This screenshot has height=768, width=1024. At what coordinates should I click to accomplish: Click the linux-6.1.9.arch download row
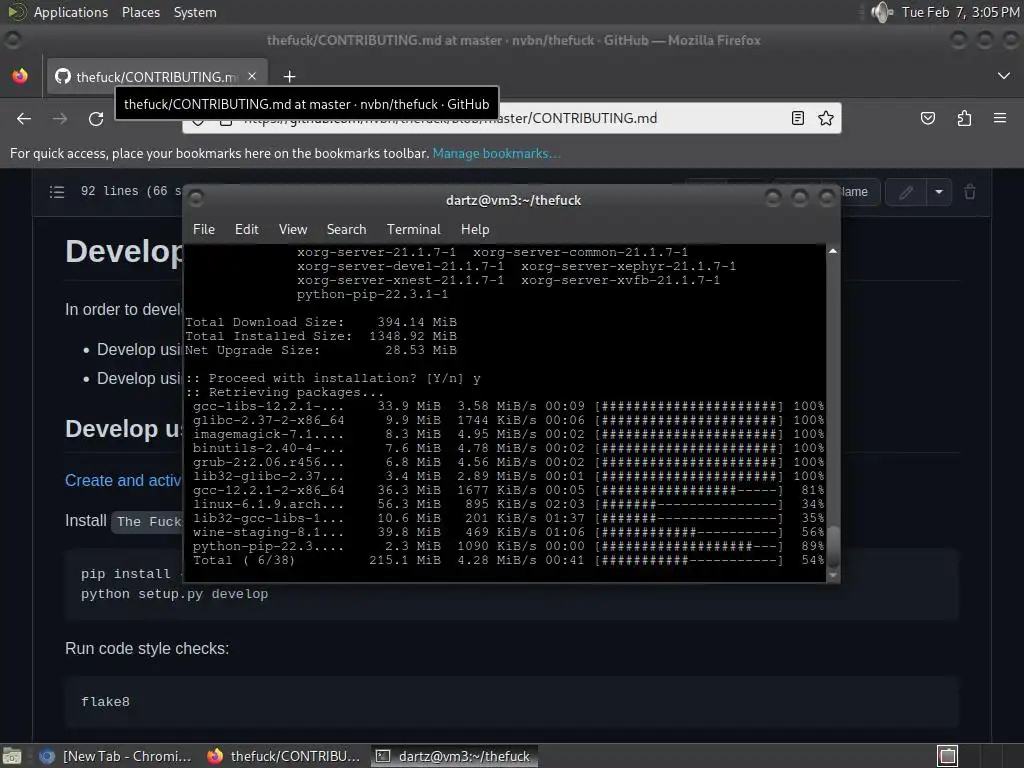point(508,504)
